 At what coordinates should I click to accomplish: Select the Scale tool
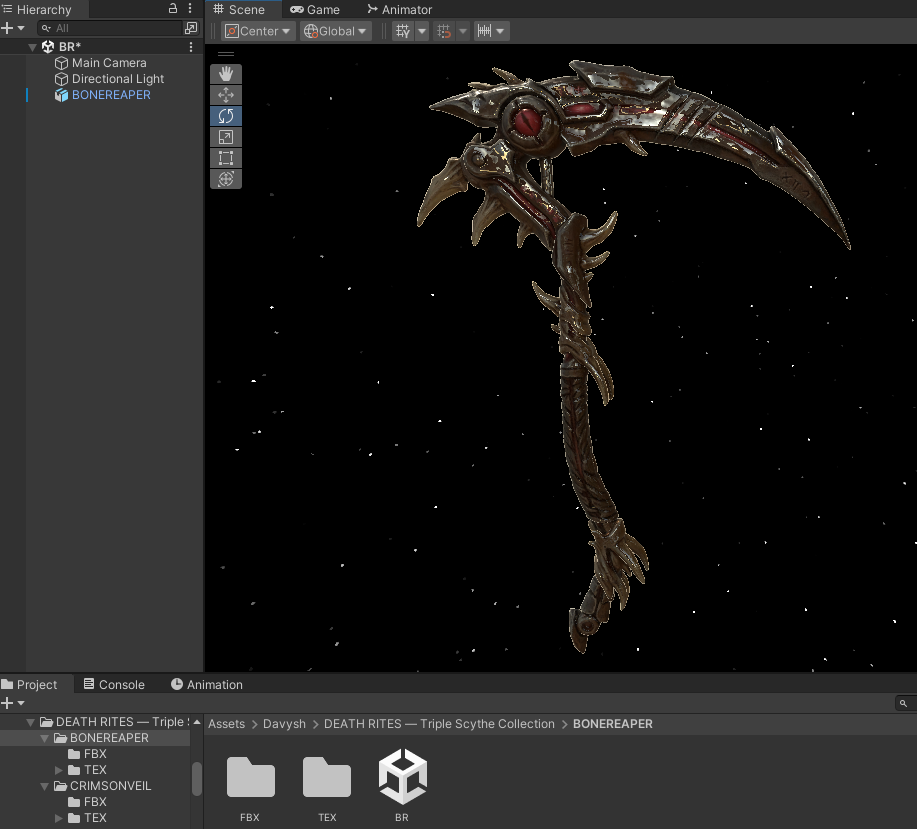coord(226,137)
